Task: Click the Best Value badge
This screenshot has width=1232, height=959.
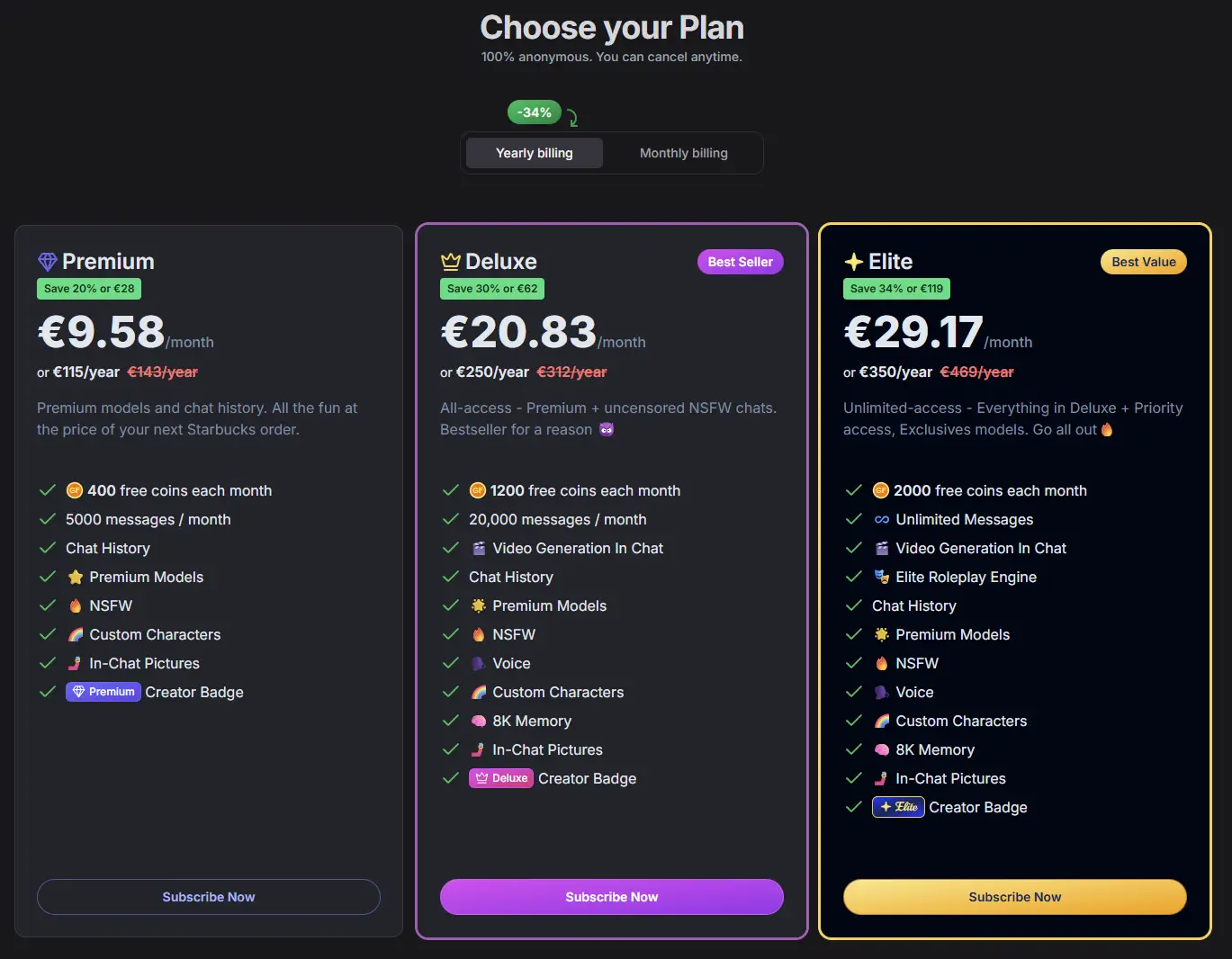Action: point(1144,262)
